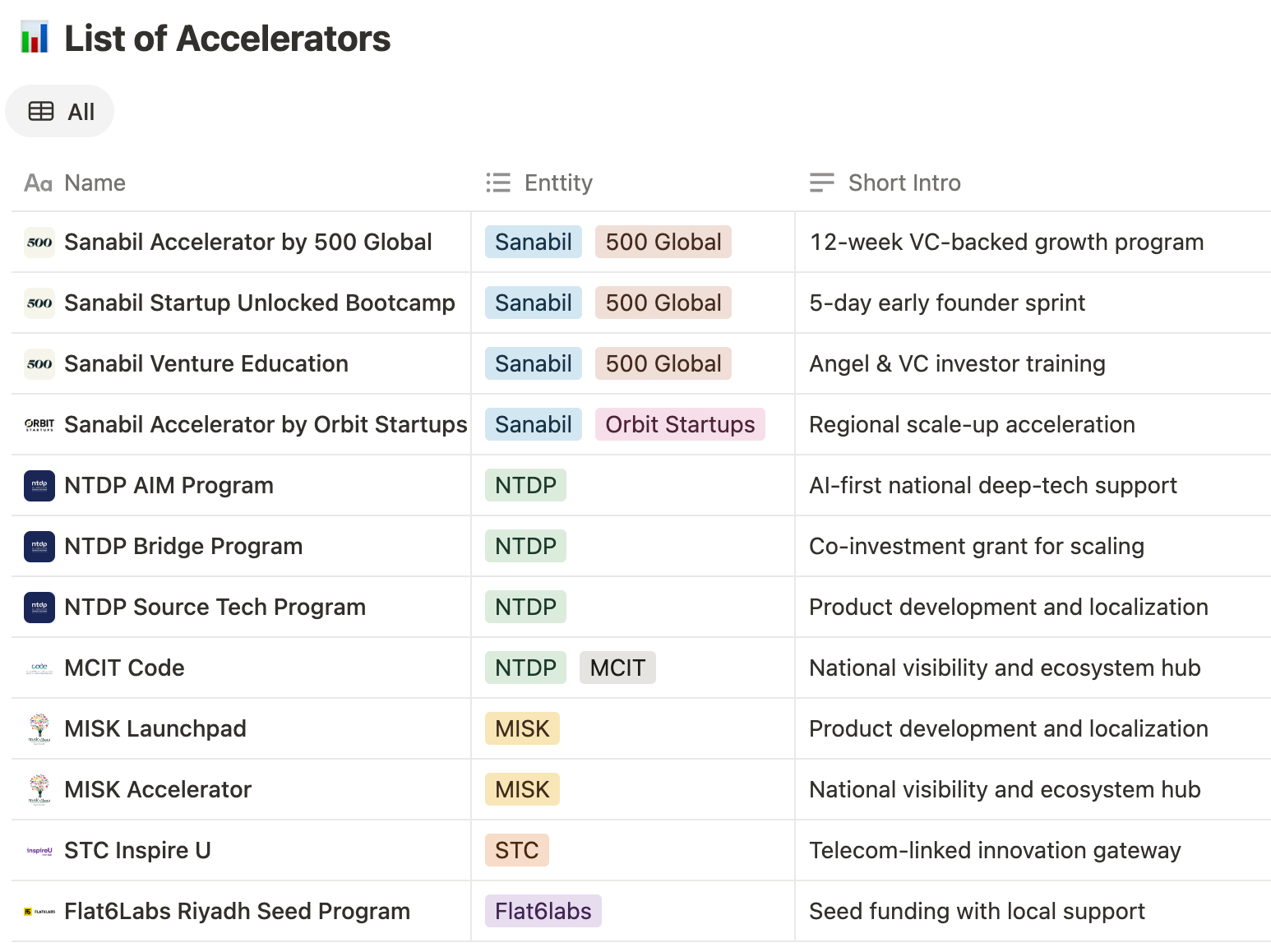Click the InspireU logo icon
Screen dimensions: 1271x952
[39, 851]
